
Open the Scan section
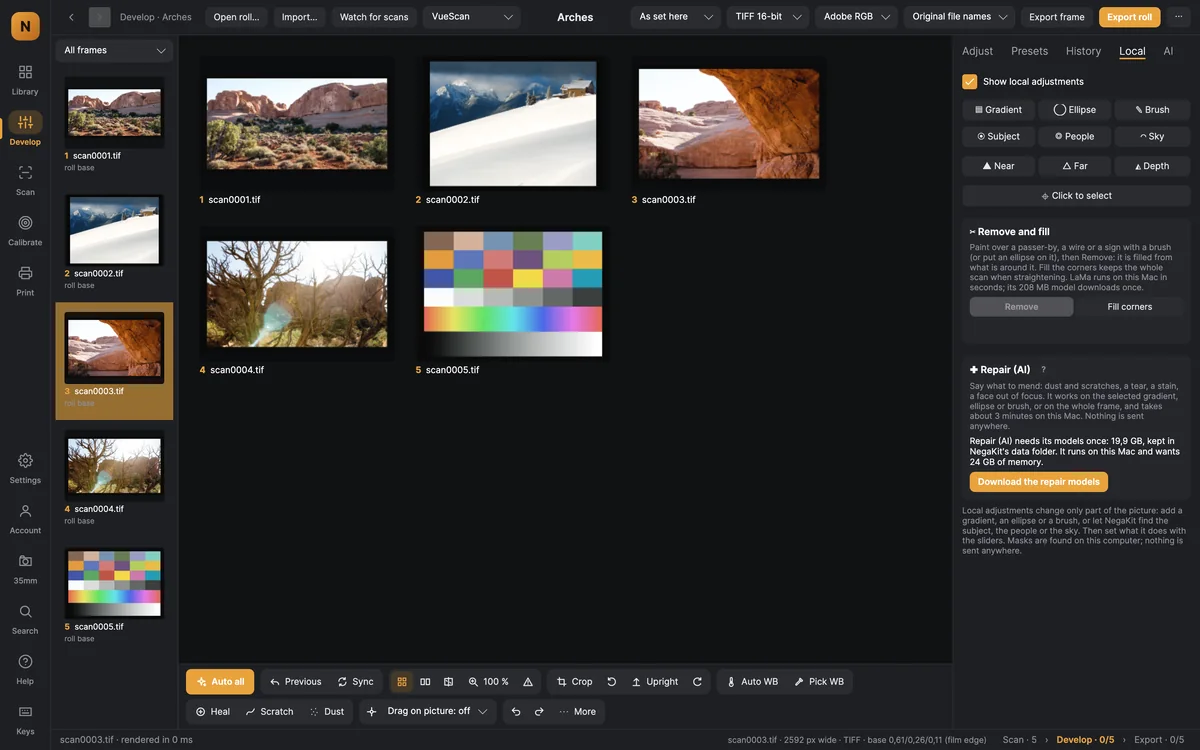pyautogui.click(x=25, y=180)
